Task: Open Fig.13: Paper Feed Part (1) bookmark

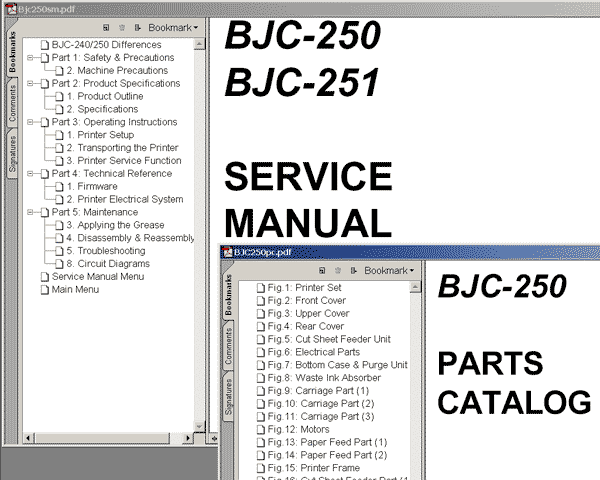Action: coord(327,442)
